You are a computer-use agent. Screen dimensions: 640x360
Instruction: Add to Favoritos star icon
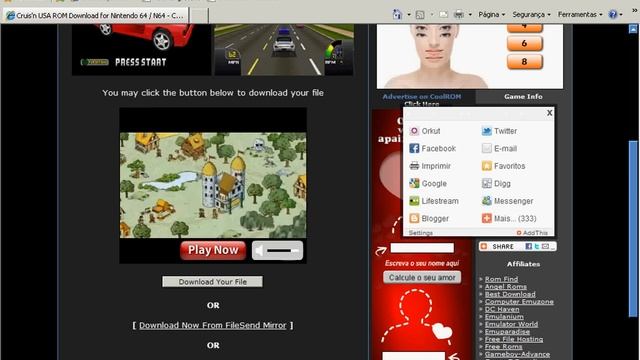coord(487,166)
